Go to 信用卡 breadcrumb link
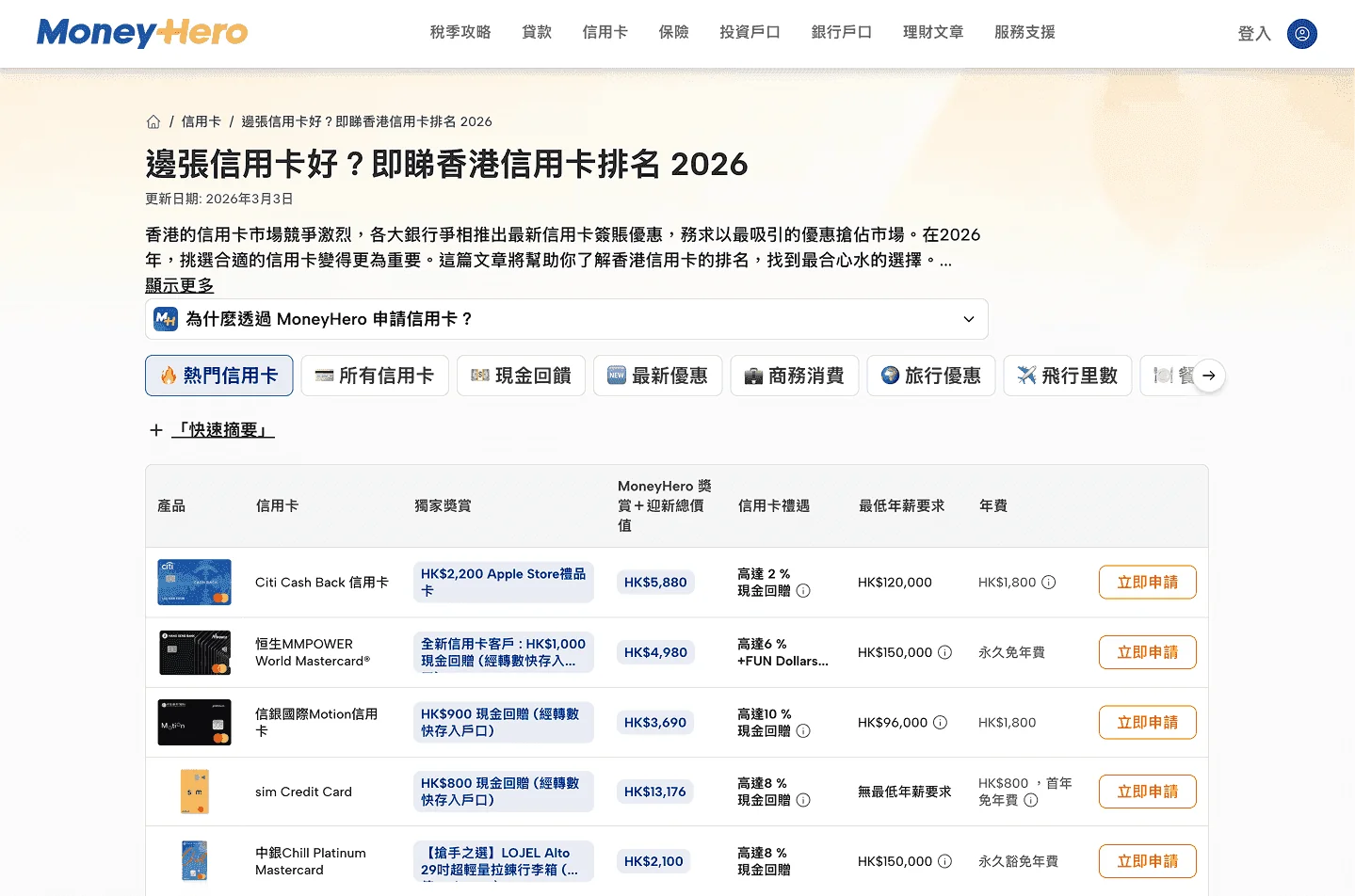 tap(202, 121)
